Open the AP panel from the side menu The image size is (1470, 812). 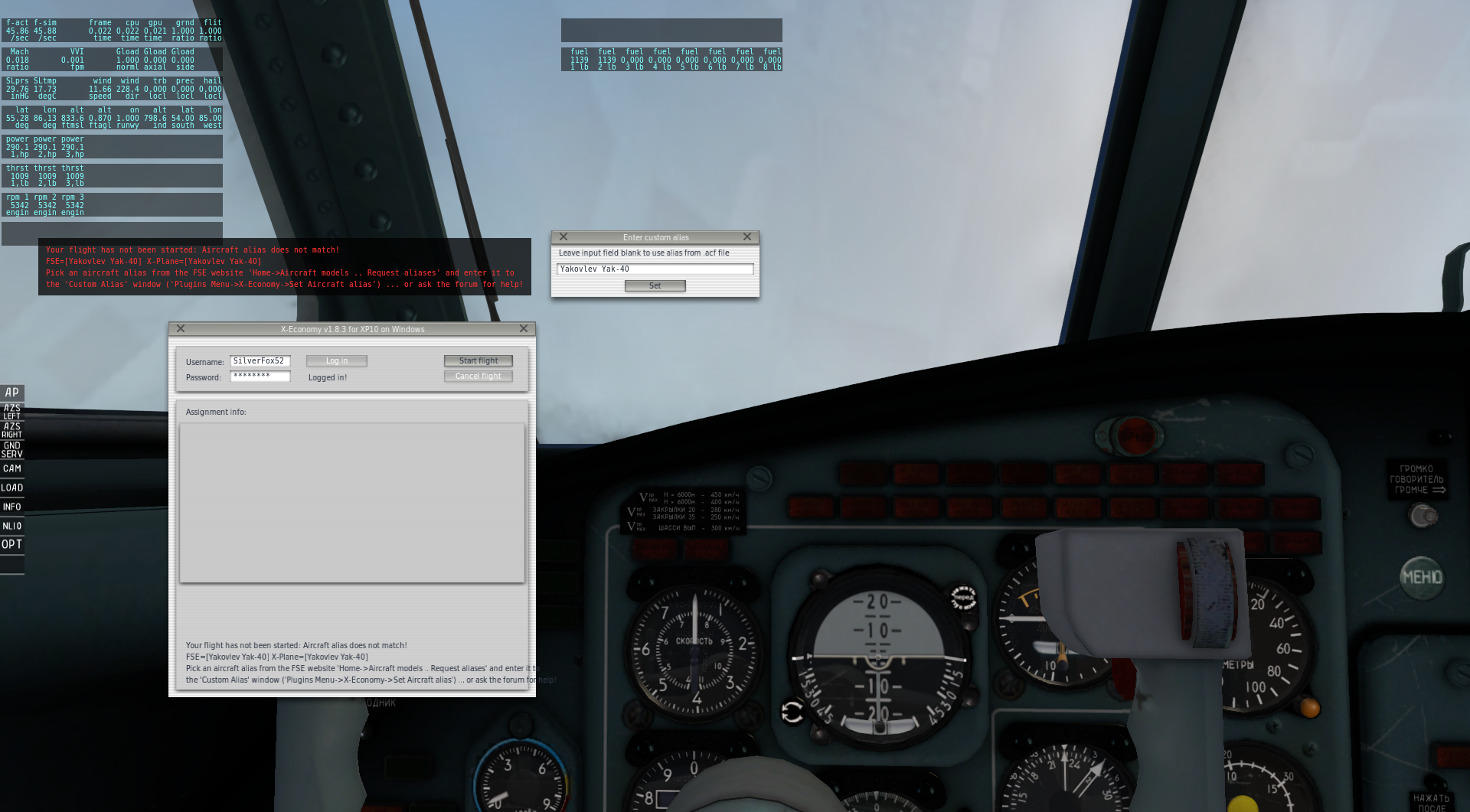[x=11, y=393]
